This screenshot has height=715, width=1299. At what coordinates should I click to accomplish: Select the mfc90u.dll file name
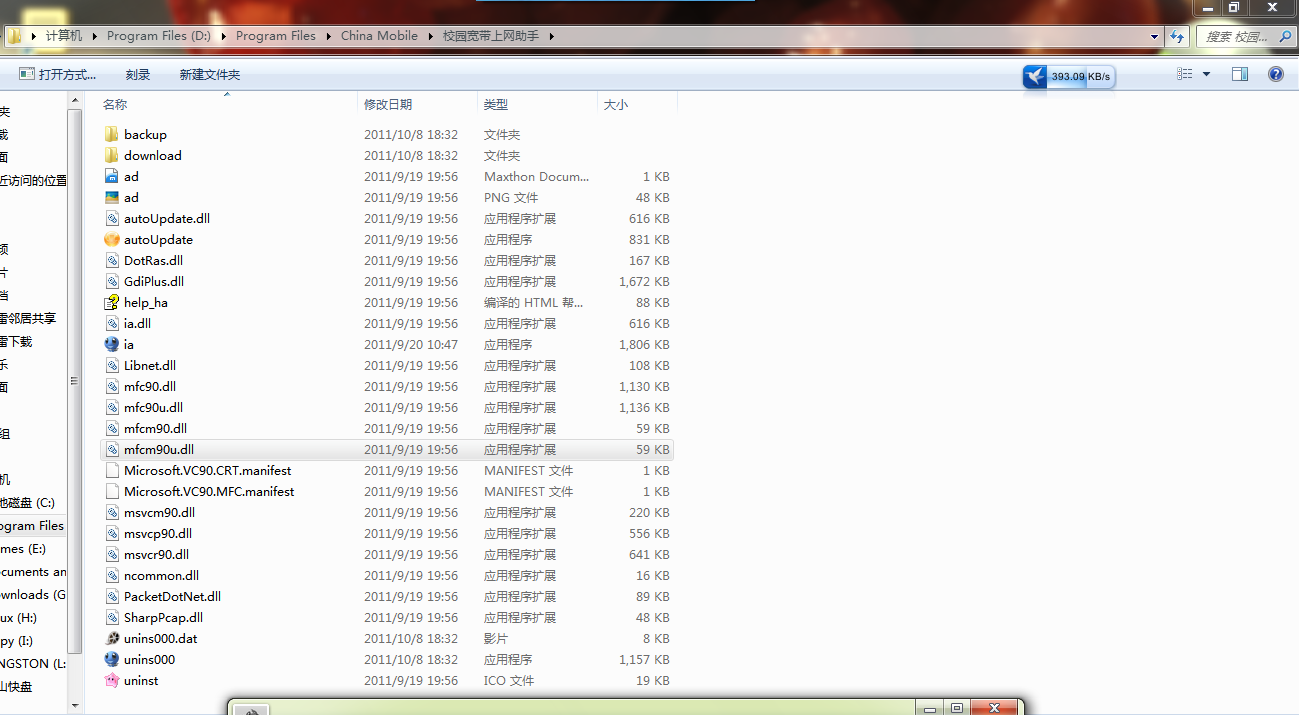[x=154, y=407]
